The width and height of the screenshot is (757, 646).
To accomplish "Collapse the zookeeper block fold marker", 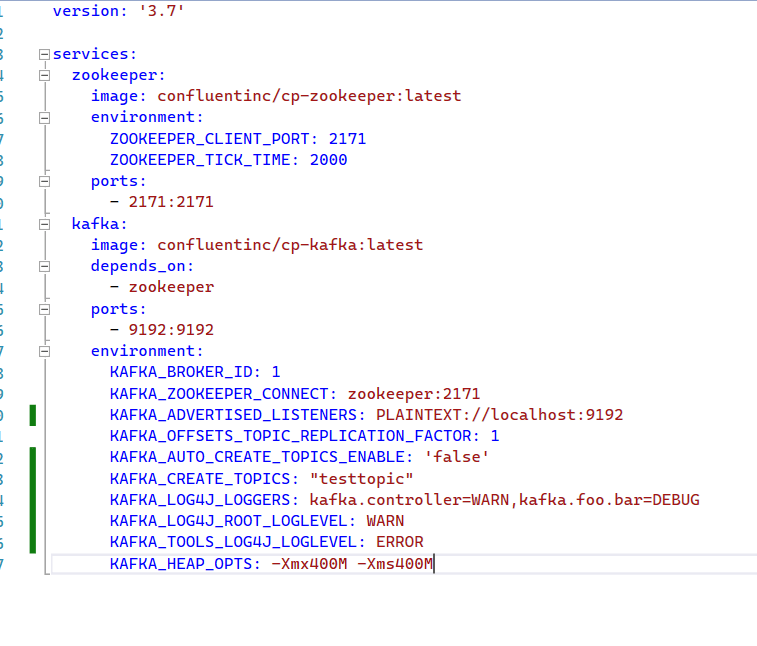I will point(44,75).
